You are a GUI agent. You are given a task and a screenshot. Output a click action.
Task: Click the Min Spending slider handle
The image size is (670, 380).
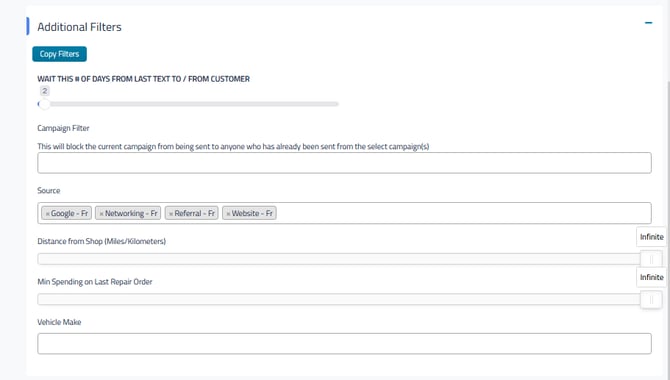(x=651, y=300)
